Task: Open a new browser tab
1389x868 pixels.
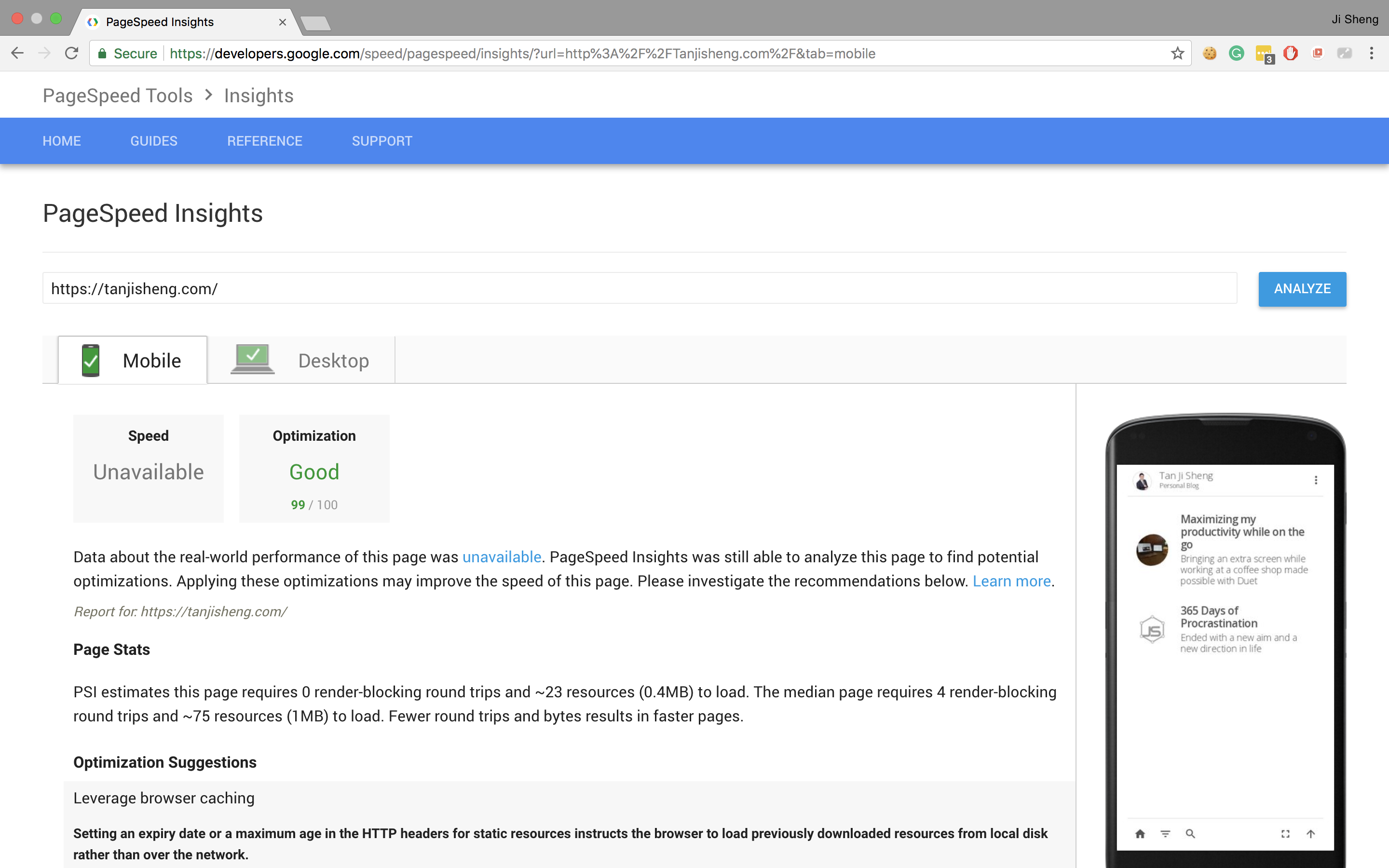Action: click(315, 23)
